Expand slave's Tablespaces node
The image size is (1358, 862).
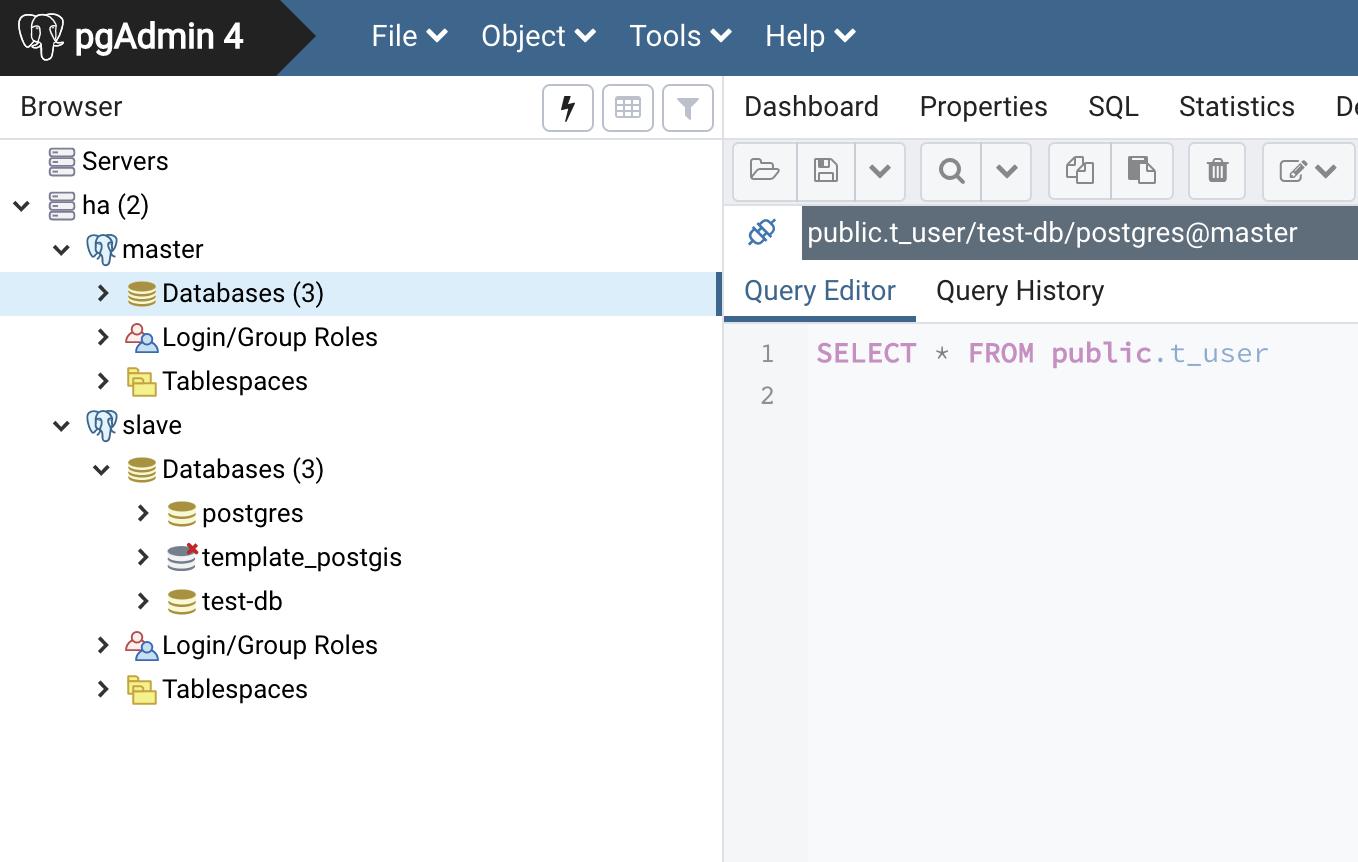coord(103,689)
